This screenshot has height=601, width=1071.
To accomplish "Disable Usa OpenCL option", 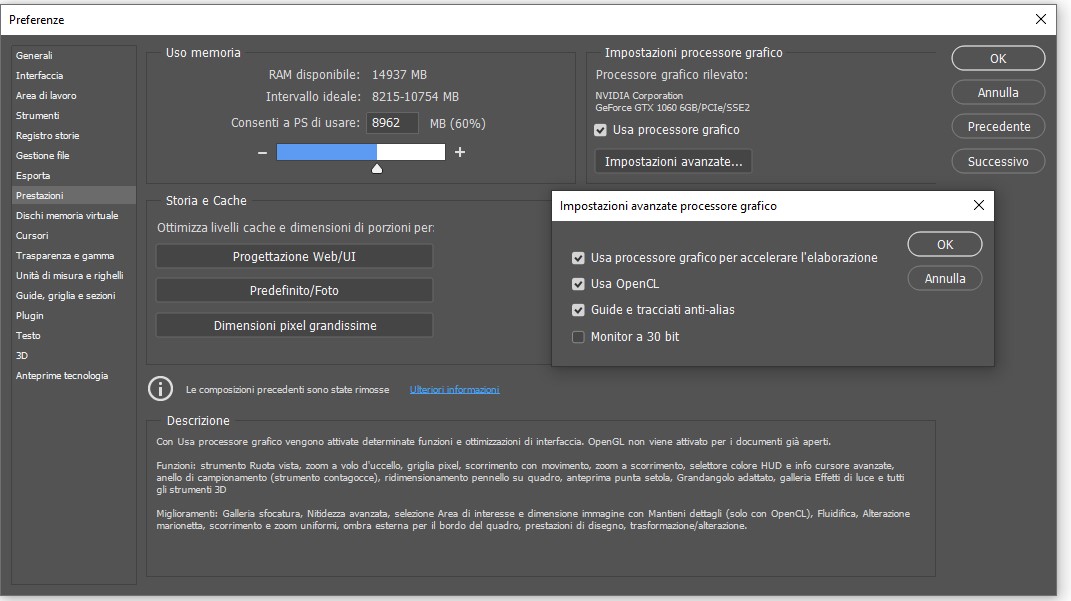I will click(578, 284).
